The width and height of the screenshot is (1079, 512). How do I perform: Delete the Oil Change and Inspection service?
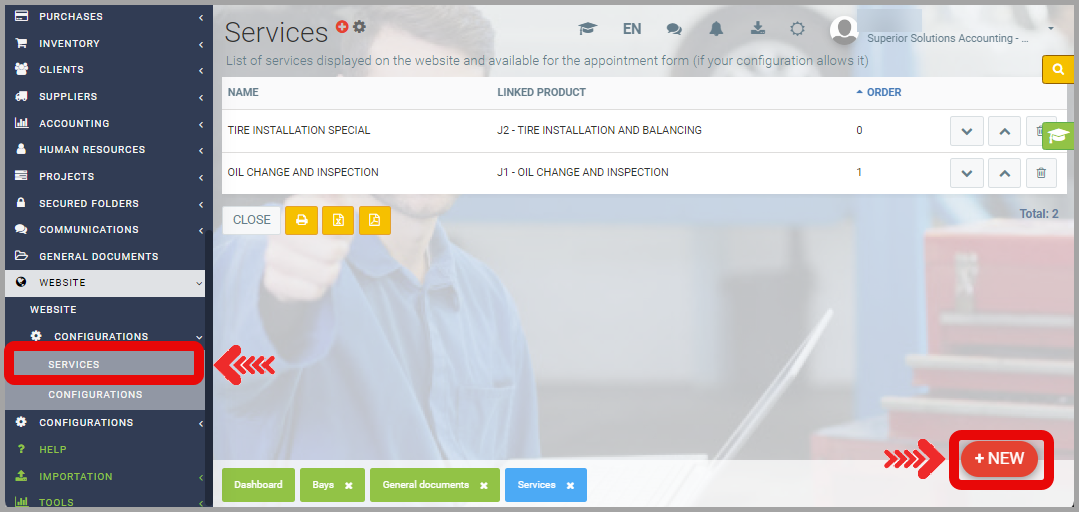1040,173
